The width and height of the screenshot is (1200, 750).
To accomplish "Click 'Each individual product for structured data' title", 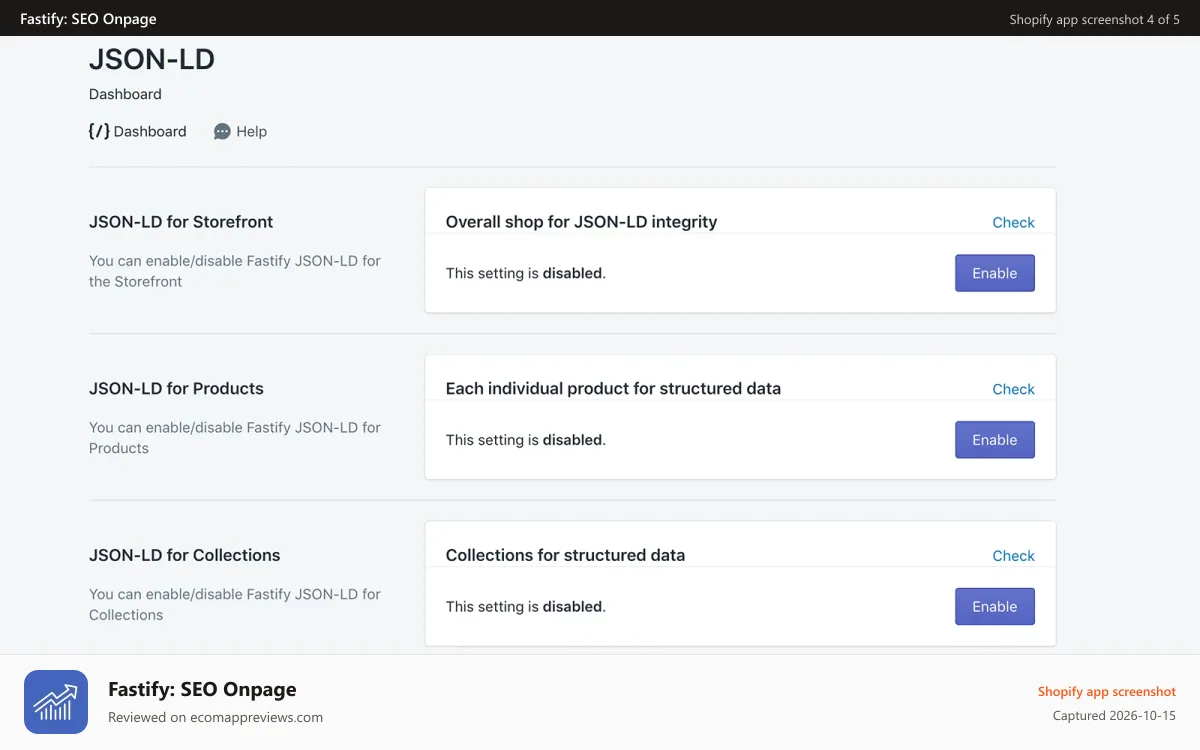I will point(613,388).
